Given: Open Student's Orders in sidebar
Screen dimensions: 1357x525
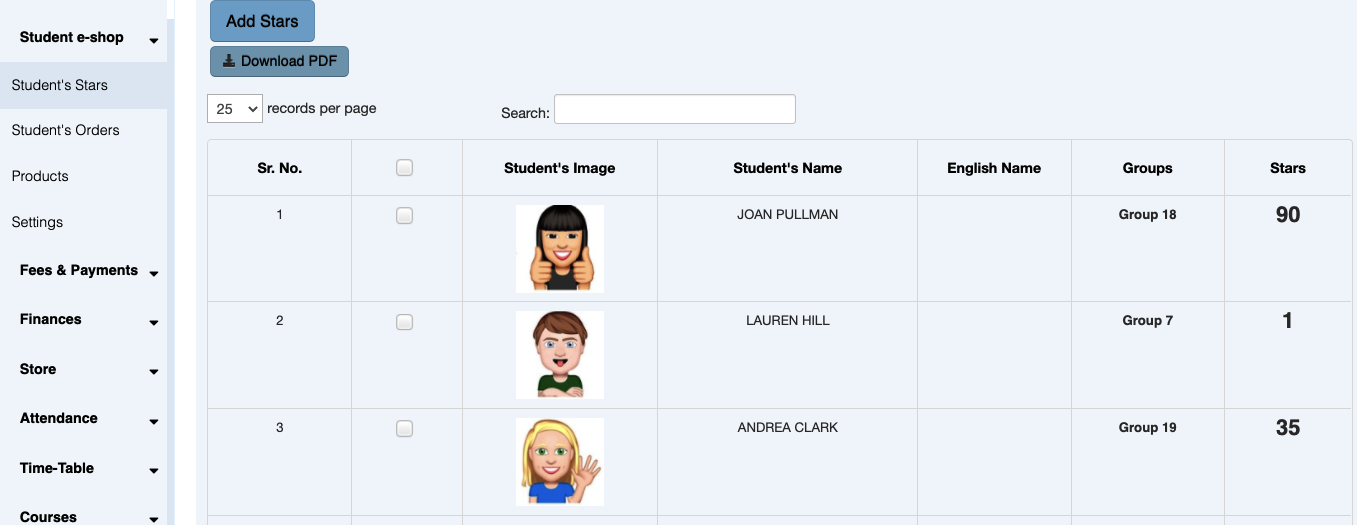Looking at the screenshot, I should 66,130.
